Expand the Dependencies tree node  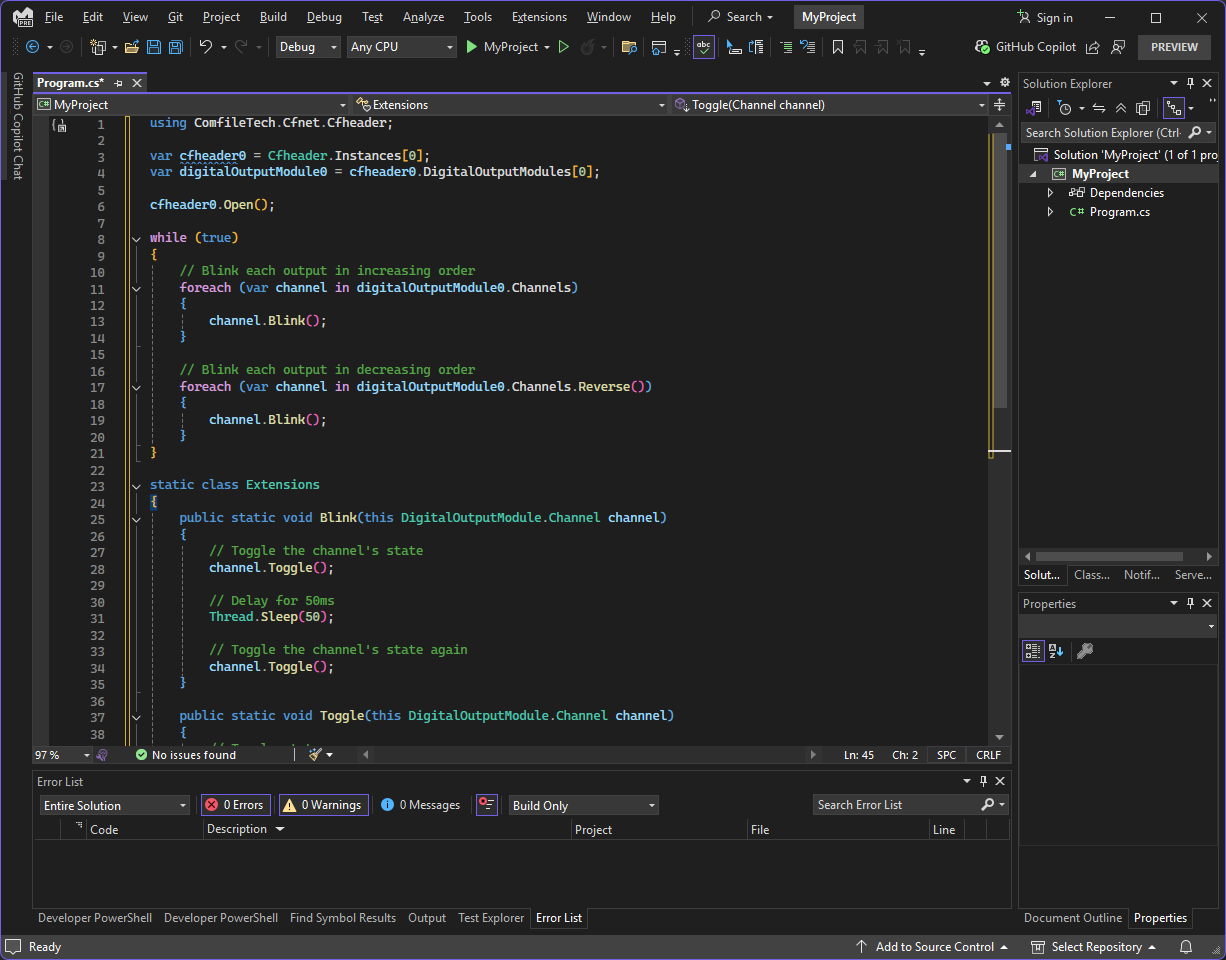click(x=1050, y=193)
